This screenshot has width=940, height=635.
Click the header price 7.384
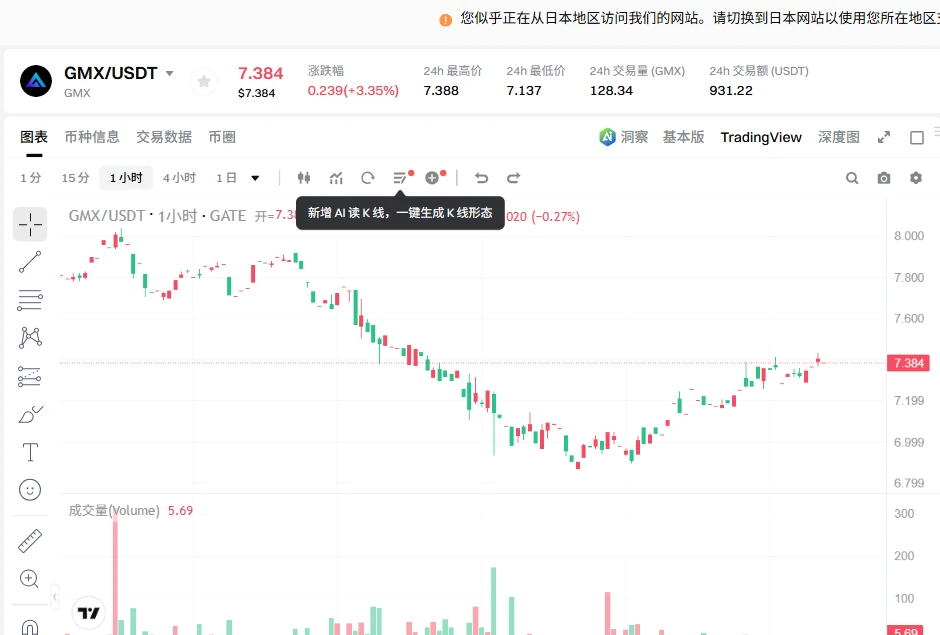coord(261,73)
